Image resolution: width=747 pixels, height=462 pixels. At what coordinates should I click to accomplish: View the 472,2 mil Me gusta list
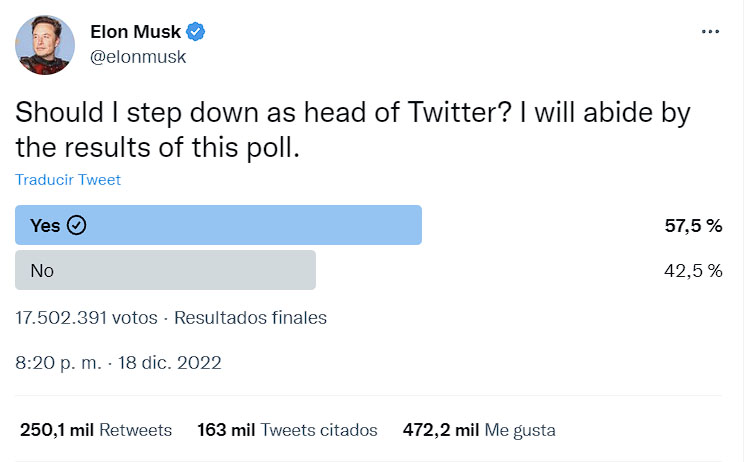tap(479, 430)
